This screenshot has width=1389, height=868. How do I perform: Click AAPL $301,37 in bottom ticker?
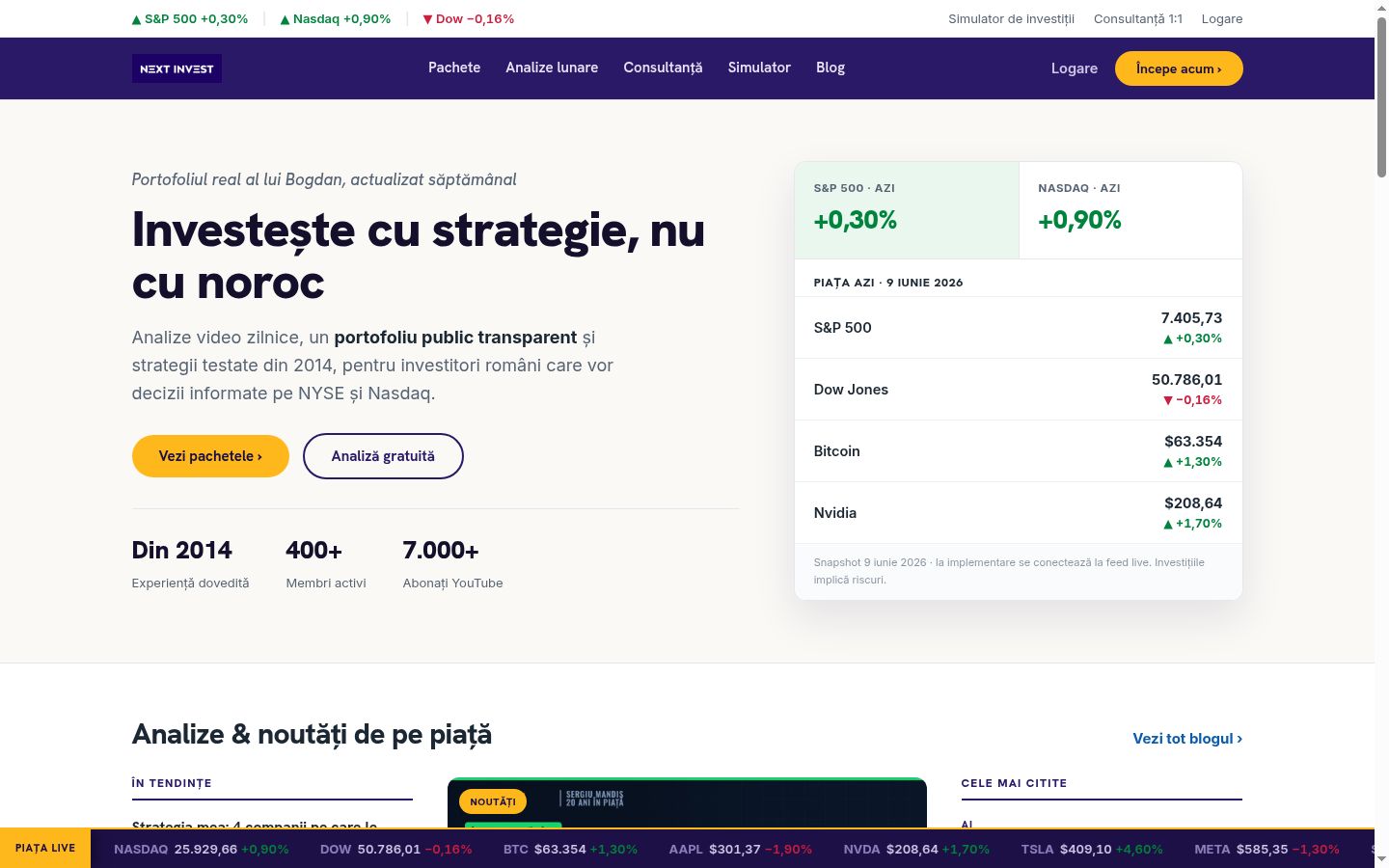(741, 850)
